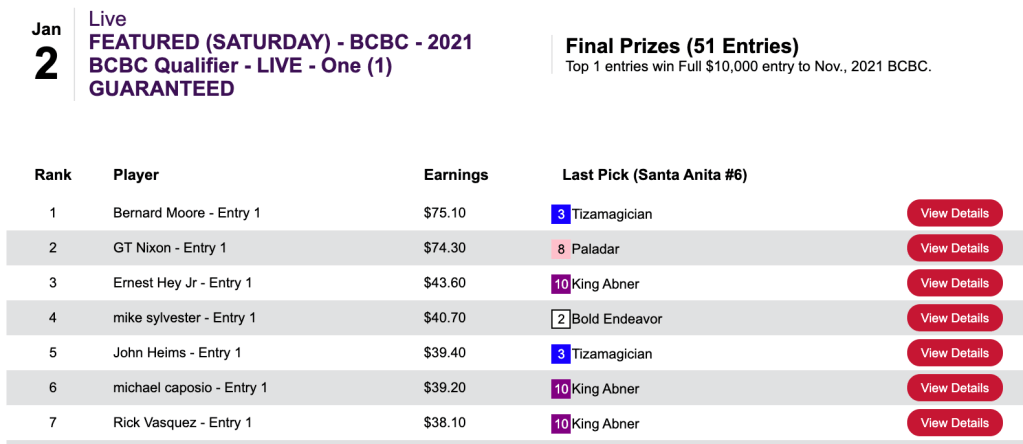Click the Last Pick (Santa Anita #6) header
Screen dimensions: 1023x444
pos(654,175)
